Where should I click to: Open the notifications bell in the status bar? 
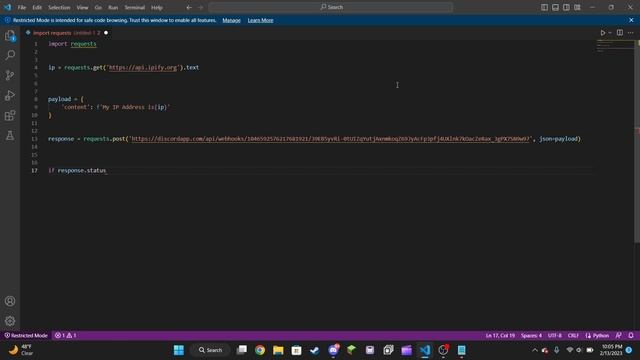pos(631,336)
